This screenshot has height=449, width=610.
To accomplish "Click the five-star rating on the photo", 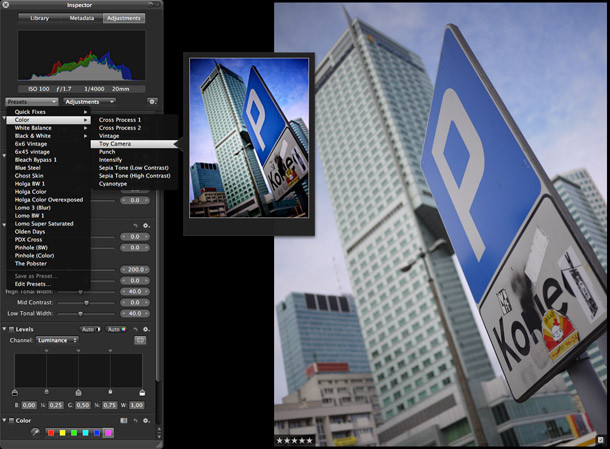I will pyautogui.click(x=294, y=441).
